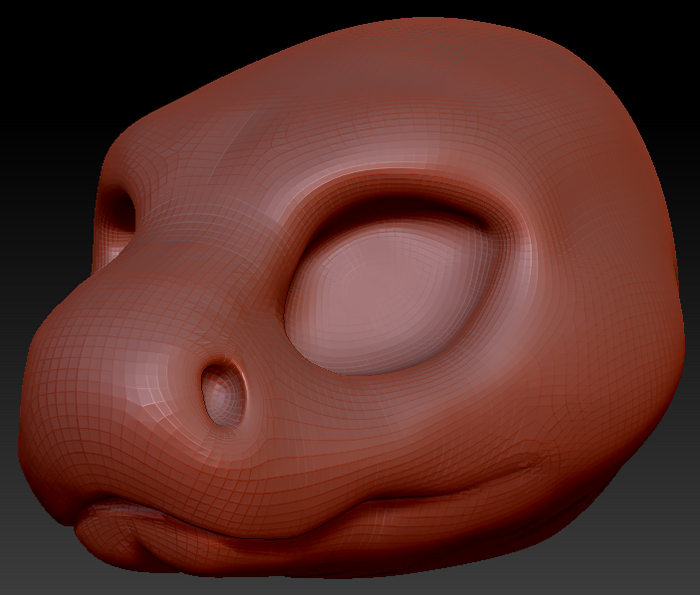Click the large eyeball on the sculpted head
700x595 pixels.
click(386, 296)
